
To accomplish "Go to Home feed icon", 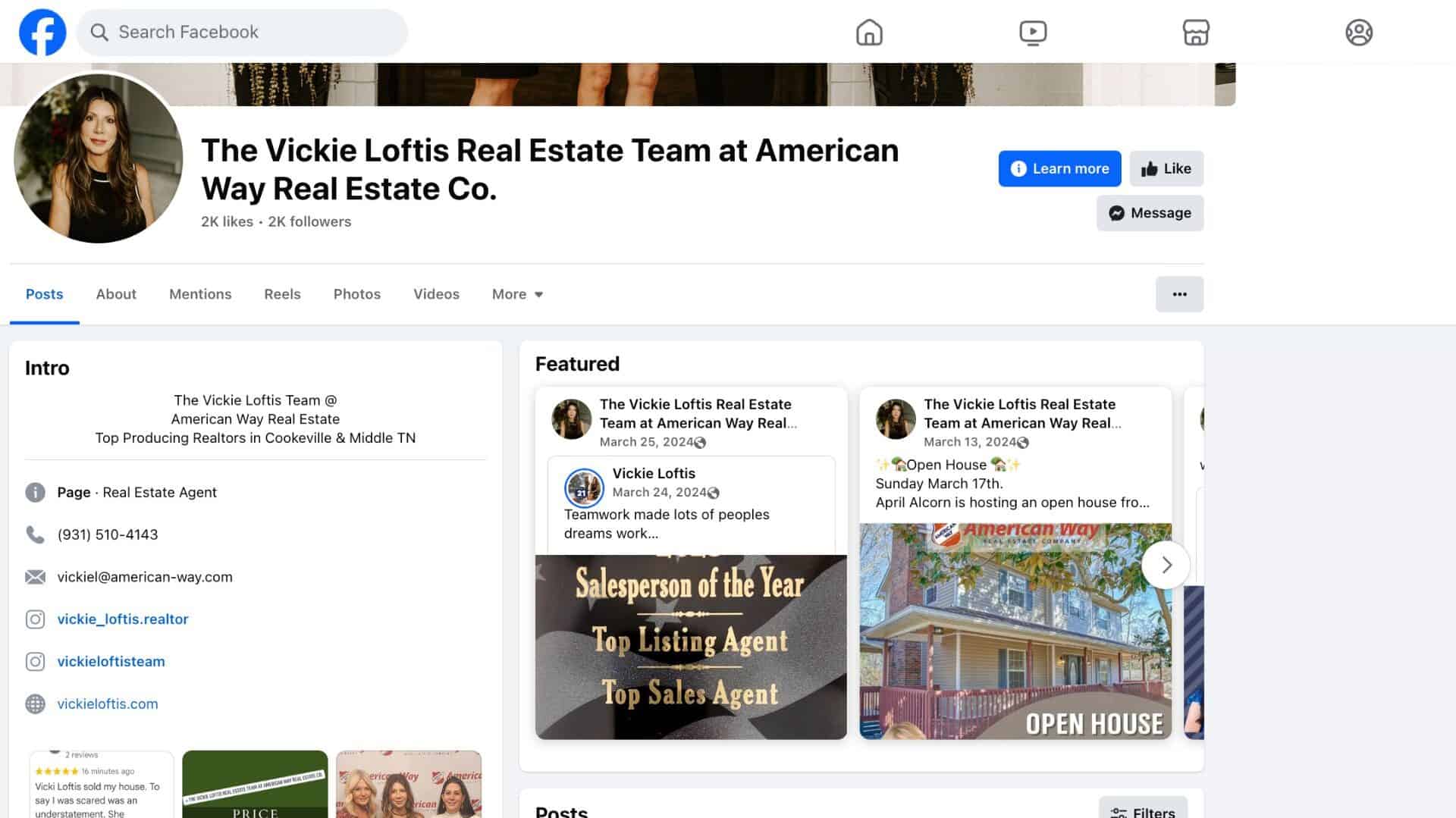I will click(869, 33).
